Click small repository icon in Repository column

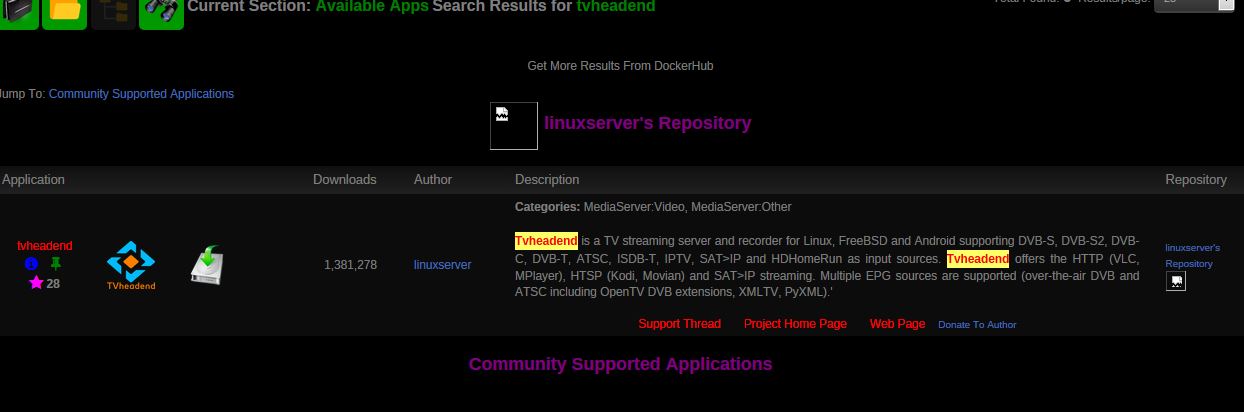[x=1176, y=282]
